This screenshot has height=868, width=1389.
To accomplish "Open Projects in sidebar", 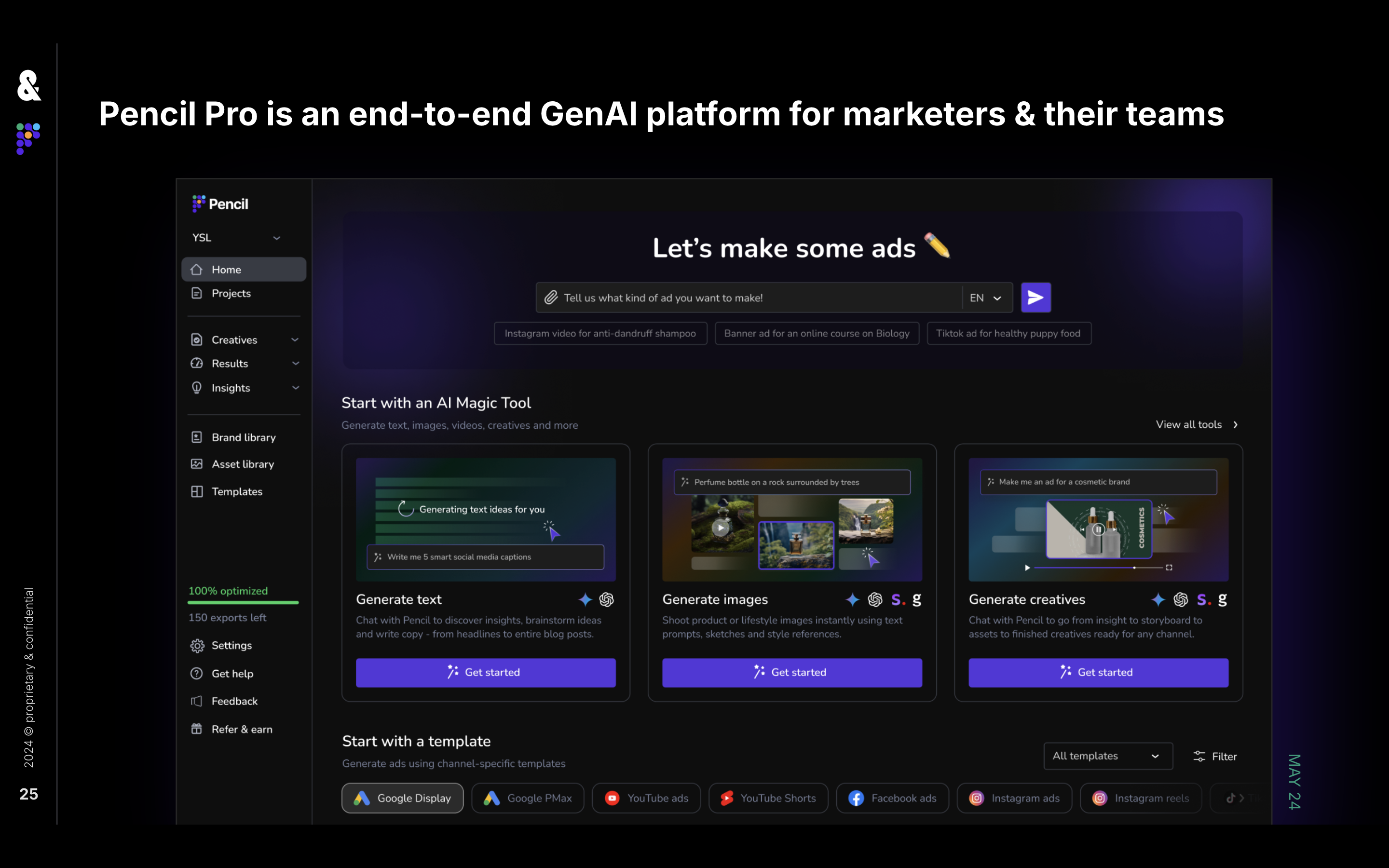I will [x=244, y=293].
